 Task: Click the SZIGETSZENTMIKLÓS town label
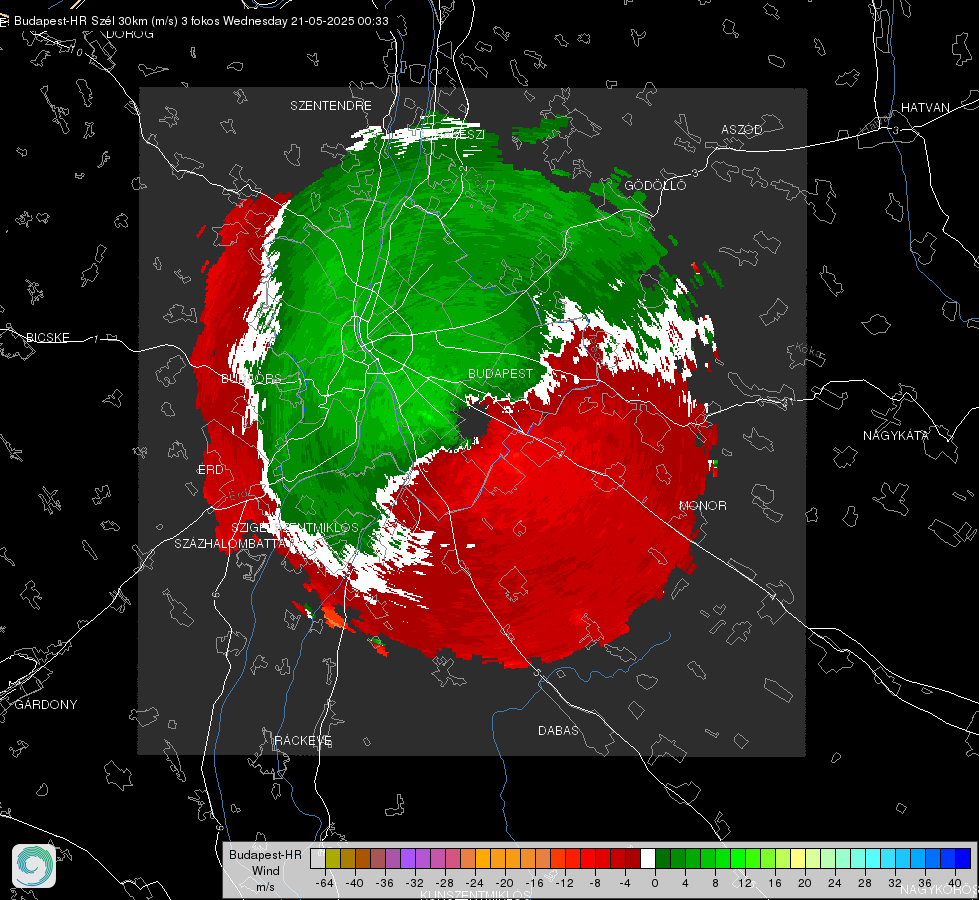295,527
